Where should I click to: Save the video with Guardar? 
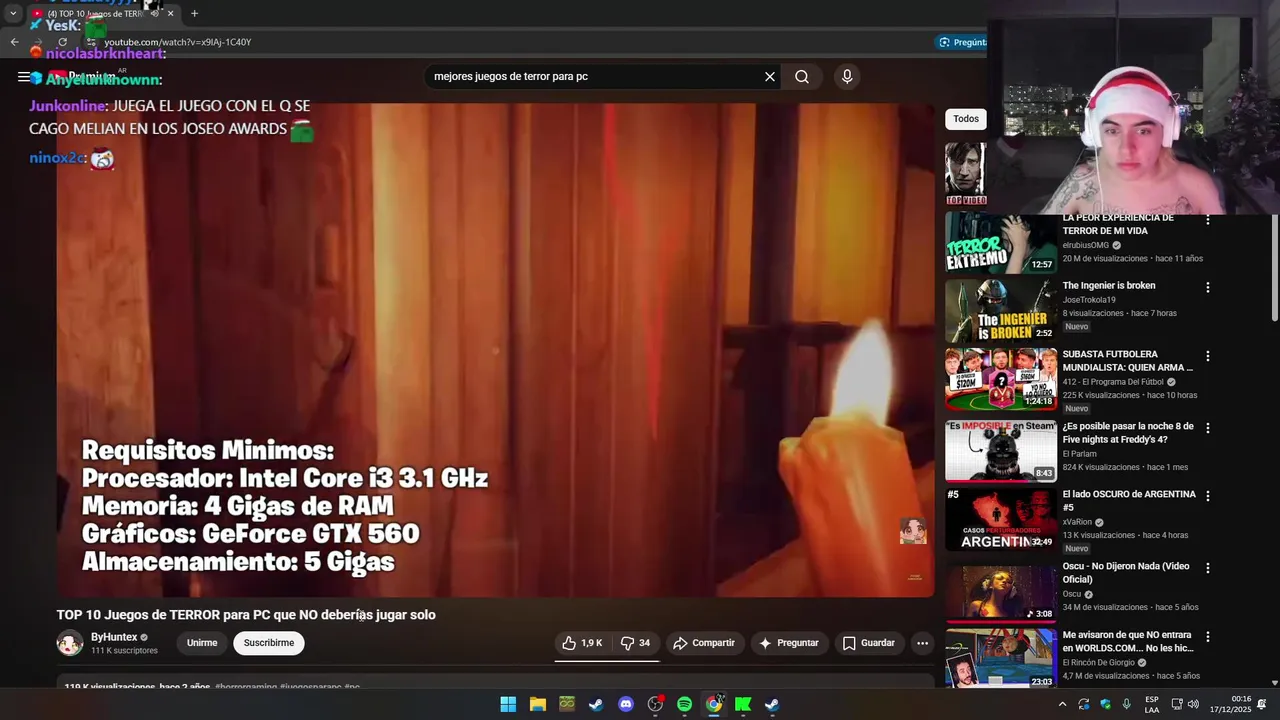point(868,643)
